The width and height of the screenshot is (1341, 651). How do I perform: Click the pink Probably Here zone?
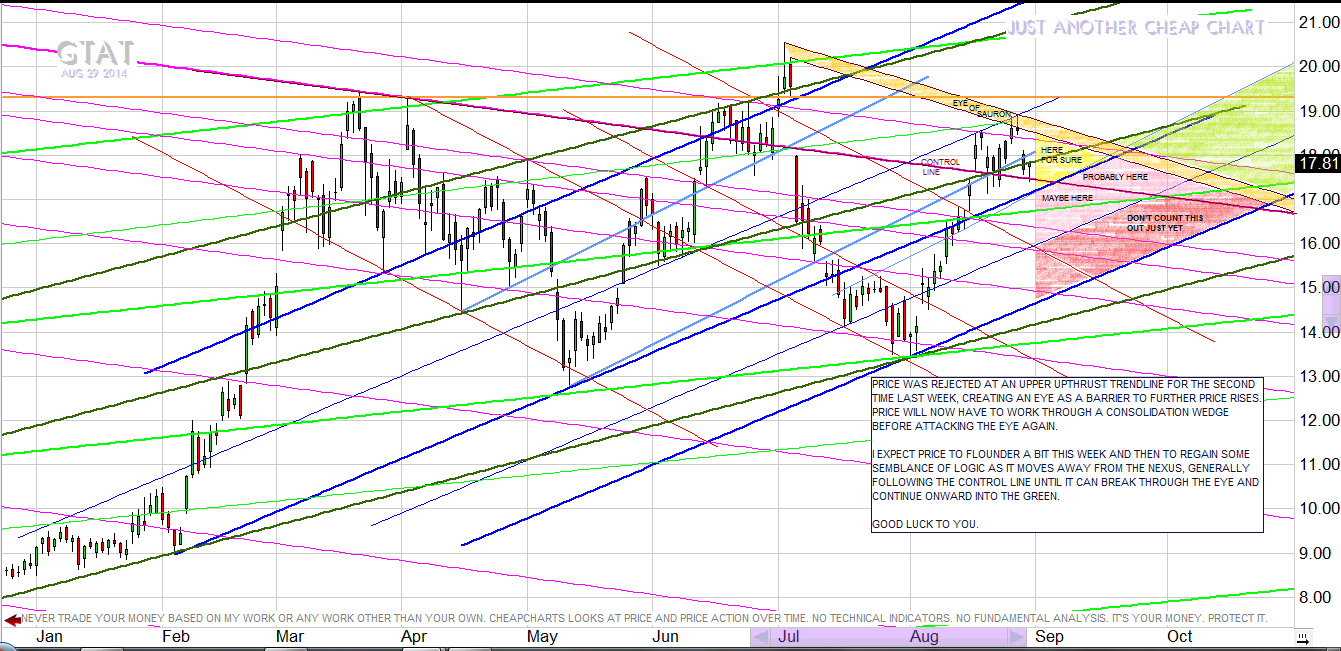coord(1115,177)
